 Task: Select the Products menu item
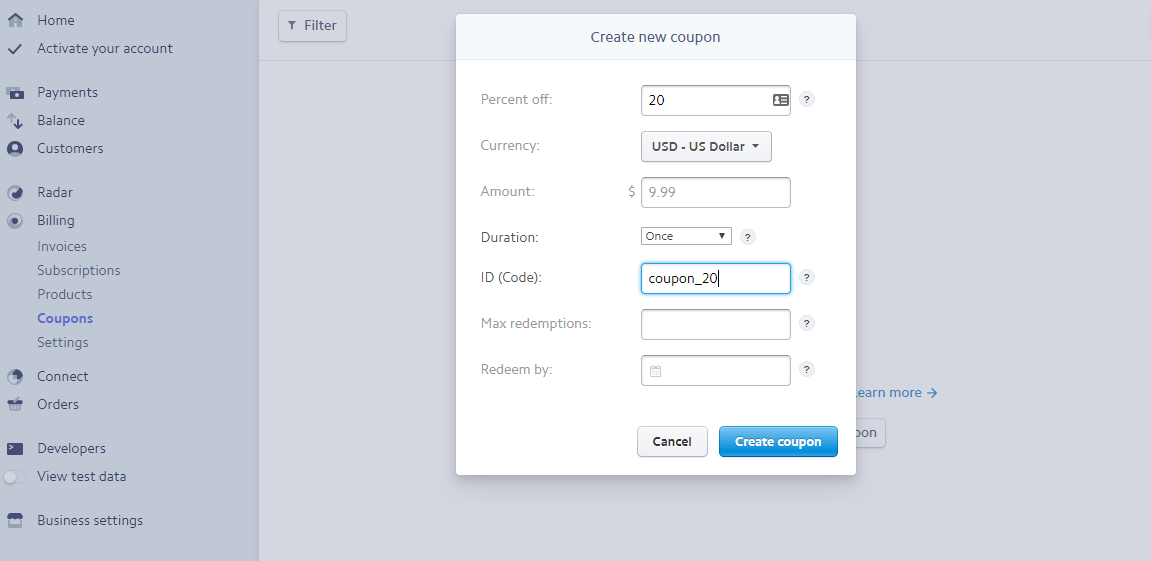pyautogui.click(x=65, y=294)
